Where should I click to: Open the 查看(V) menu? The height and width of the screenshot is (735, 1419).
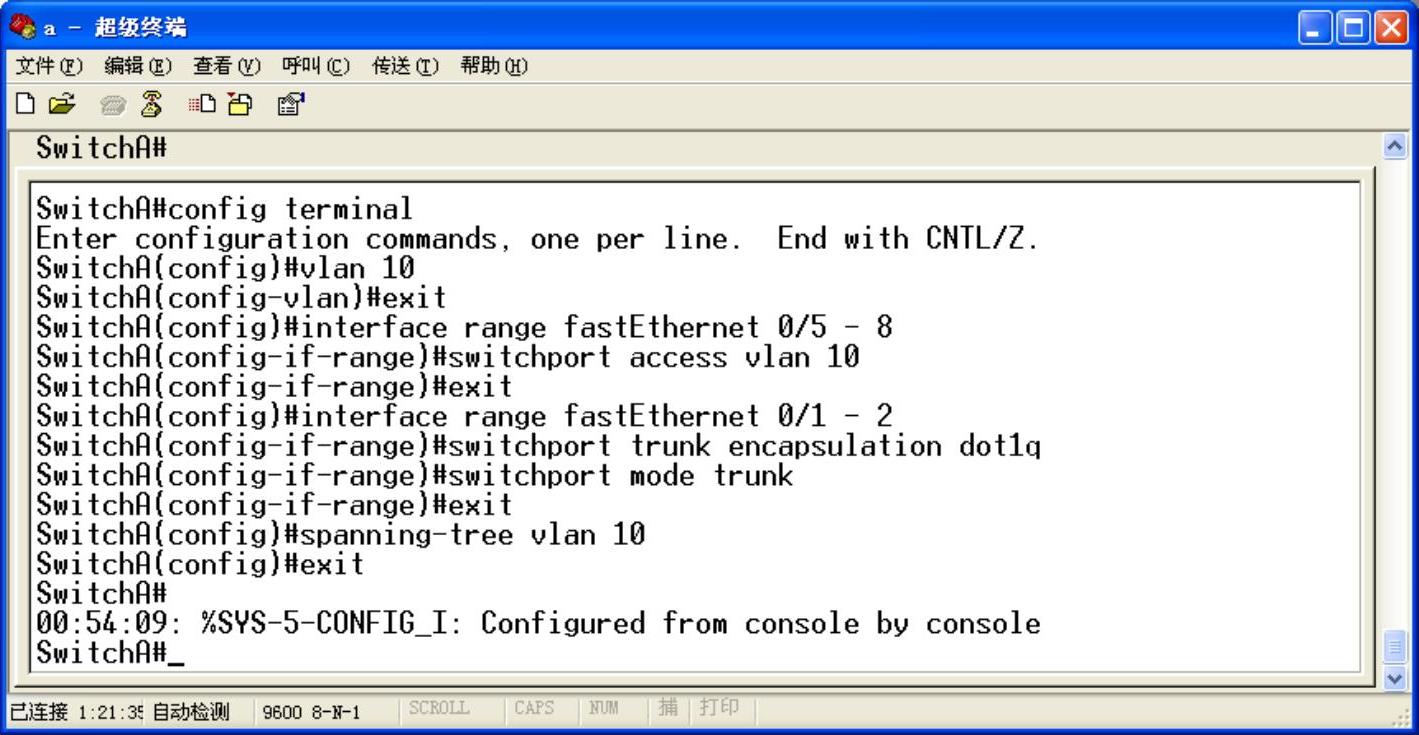pyautogui.click(x=227, y=66)
